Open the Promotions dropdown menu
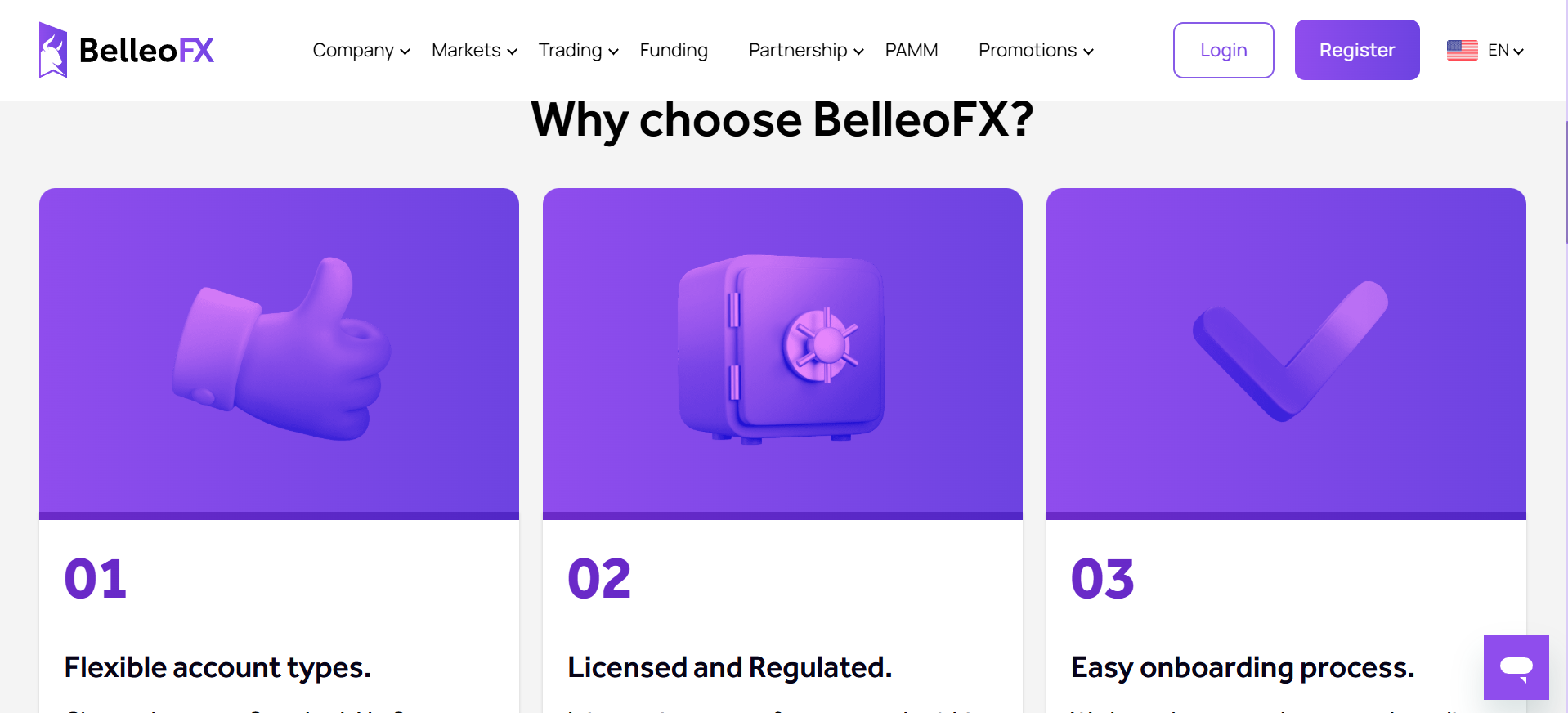 pos(1036,51)
